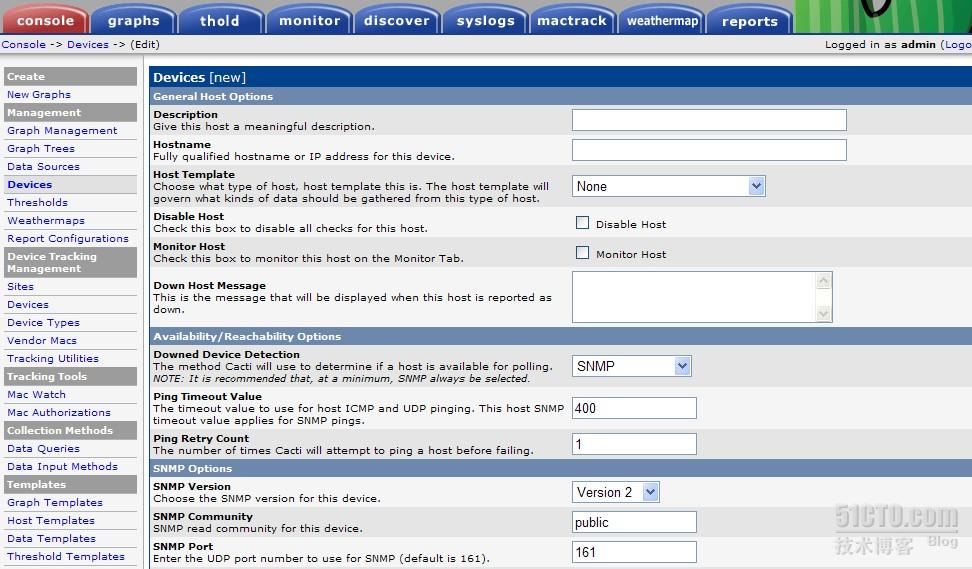Click the SNMP Community field
The image size is (972, 569).
634,522
